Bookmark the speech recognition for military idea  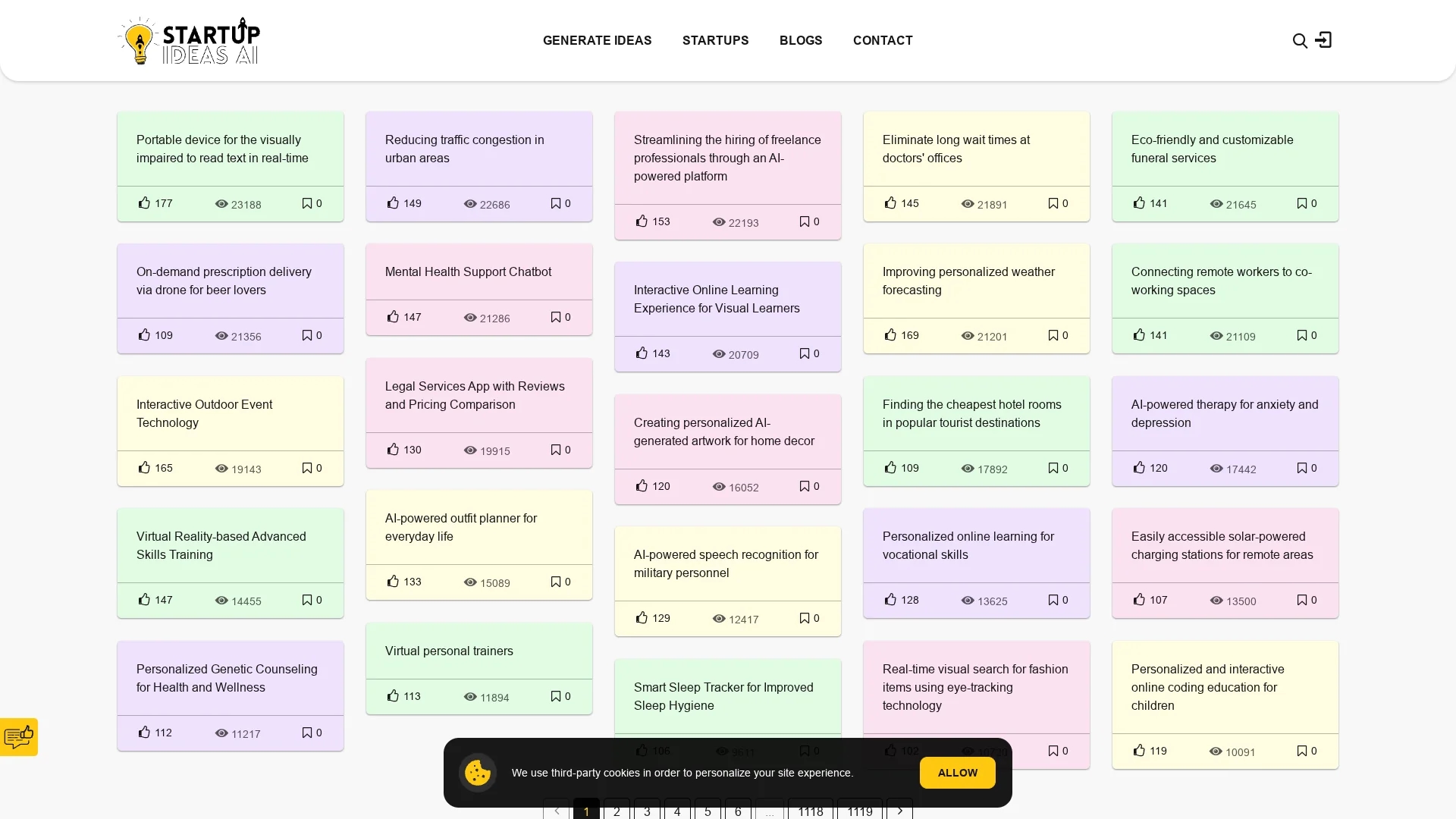click(805, 618)
